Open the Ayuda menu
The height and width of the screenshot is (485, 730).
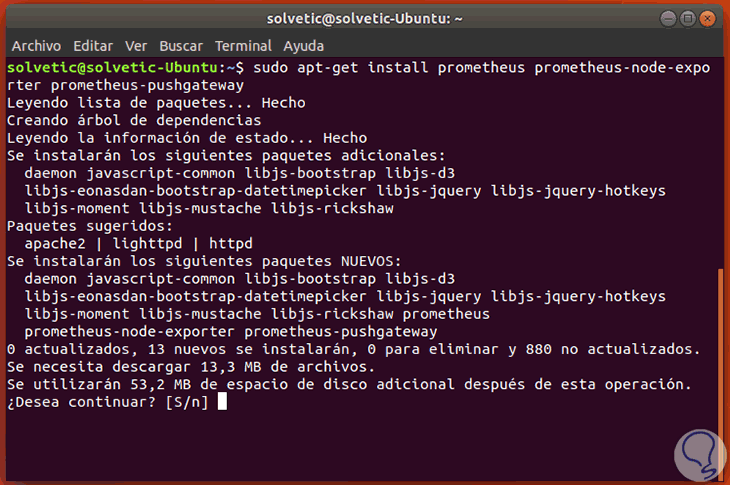pos(304,46)
